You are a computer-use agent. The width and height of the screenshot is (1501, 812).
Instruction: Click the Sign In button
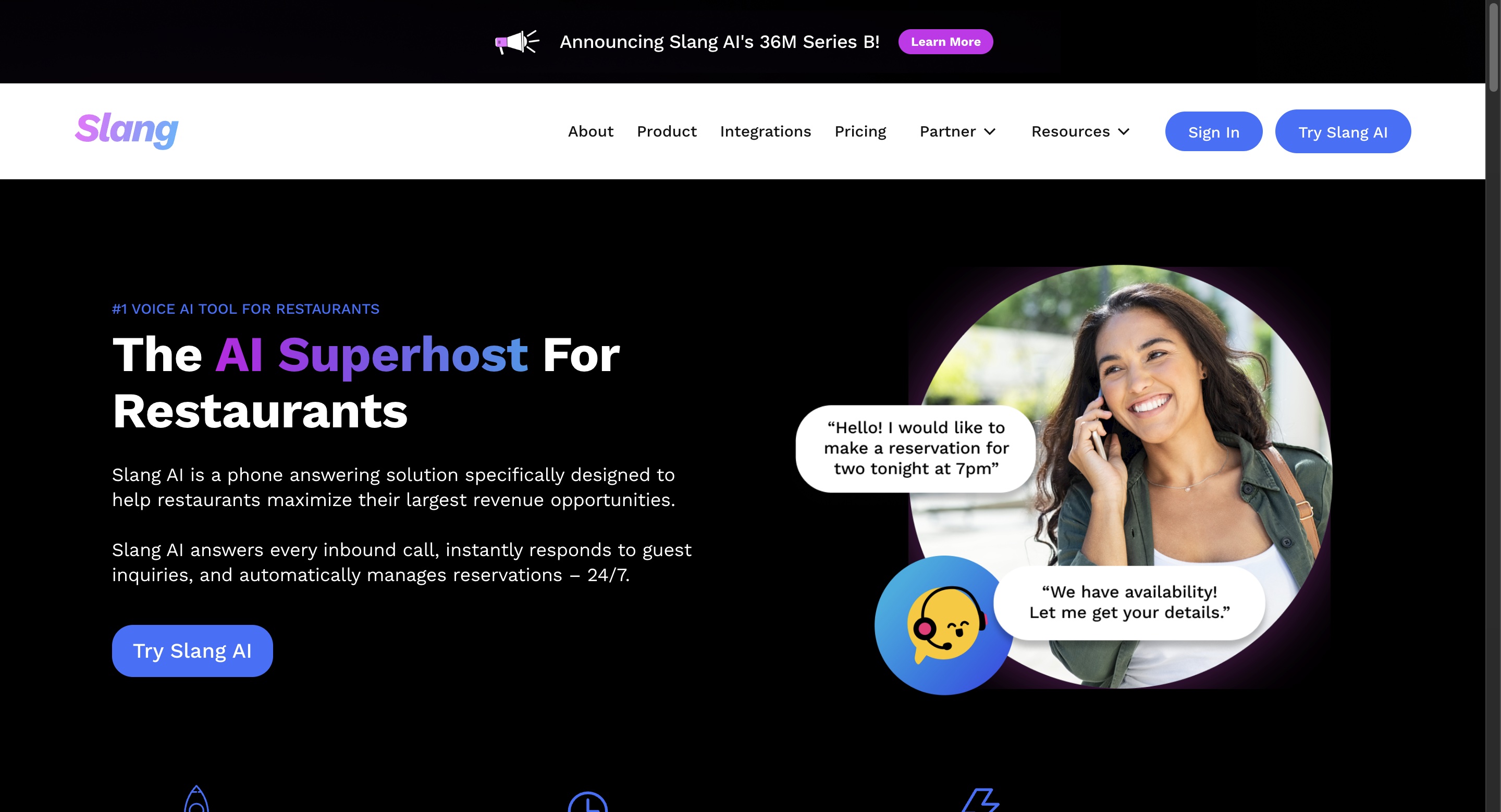[x=1213, y=132]
